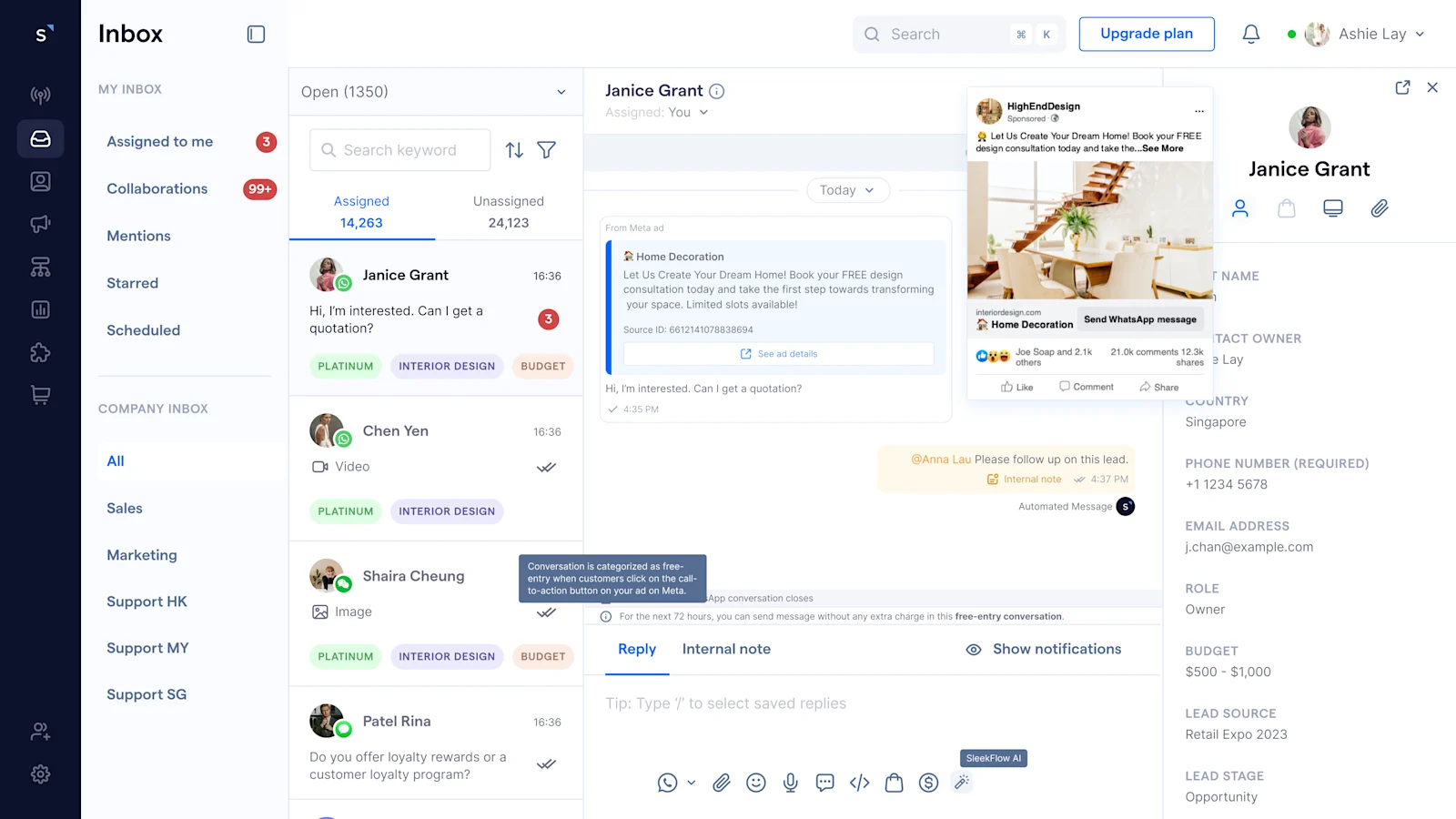Open the Analytics chart icon in sidebar
Image resolution: width=1456 pixels, height=819 pixels.
coord(40,309)
